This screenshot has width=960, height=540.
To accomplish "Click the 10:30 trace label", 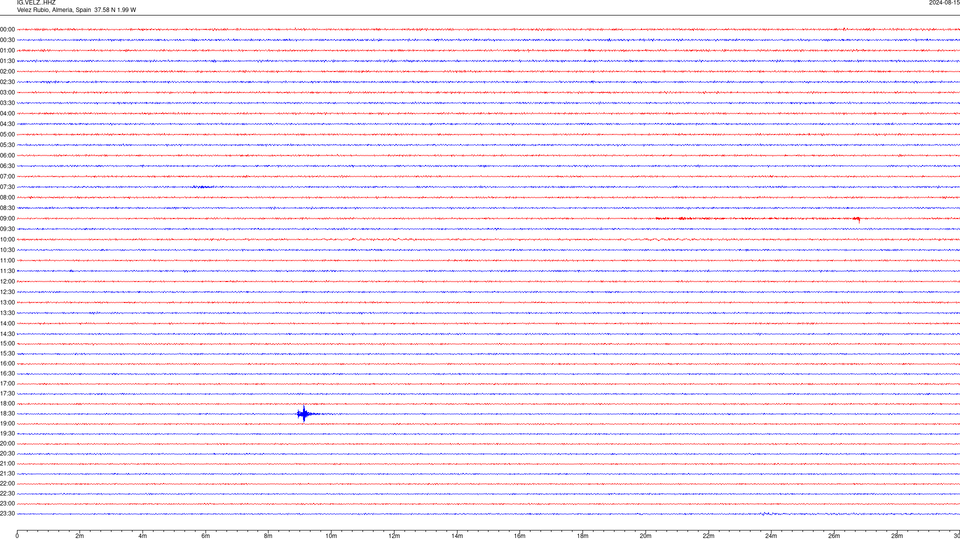I will point(7,250).
